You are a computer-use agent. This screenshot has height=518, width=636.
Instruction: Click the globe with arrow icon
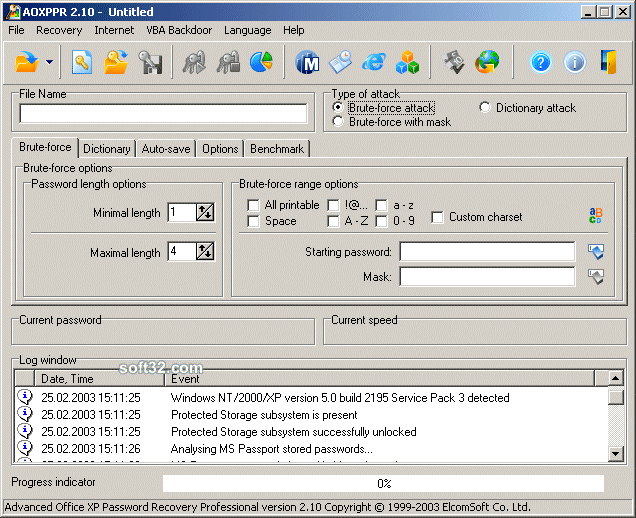pos(487,62)
